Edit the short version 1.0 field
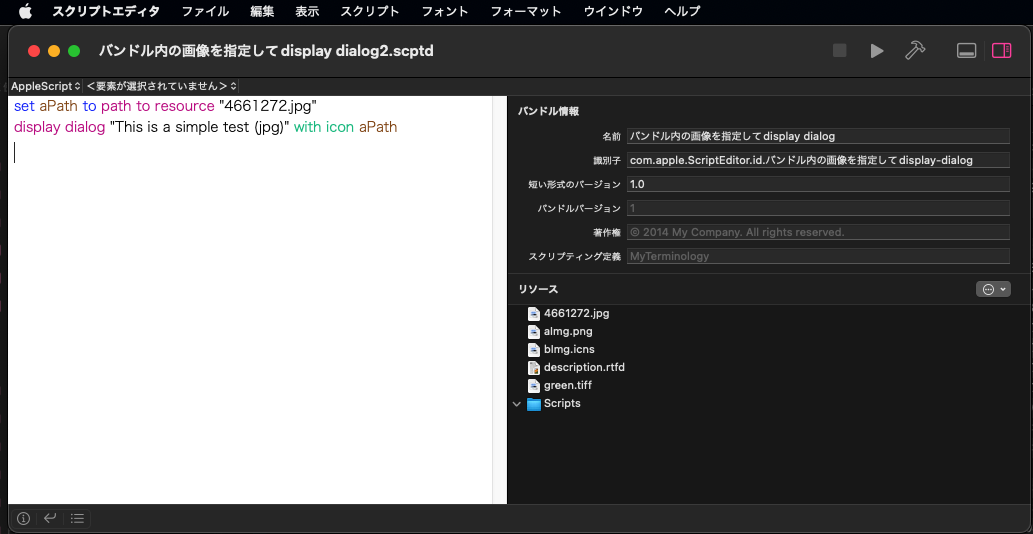Screen dimensions: 1033x534 (818, 184)
